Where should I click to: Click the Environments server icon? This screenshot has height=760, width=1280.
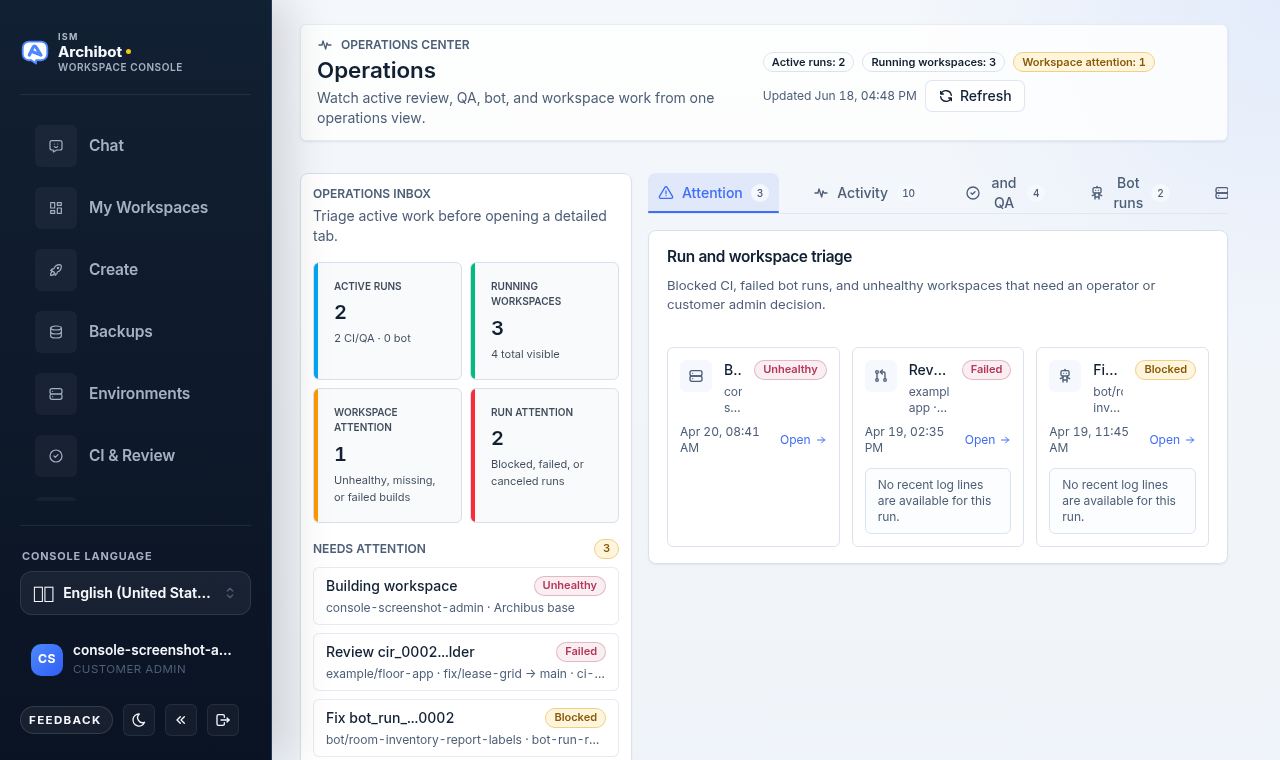click(x=56, y=394)
